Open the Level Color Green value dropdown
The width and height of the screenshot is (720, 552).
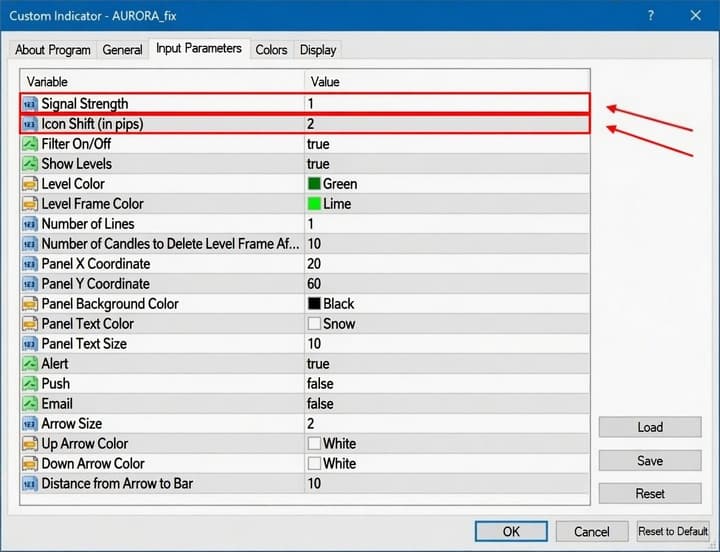(x=447, y=184)
